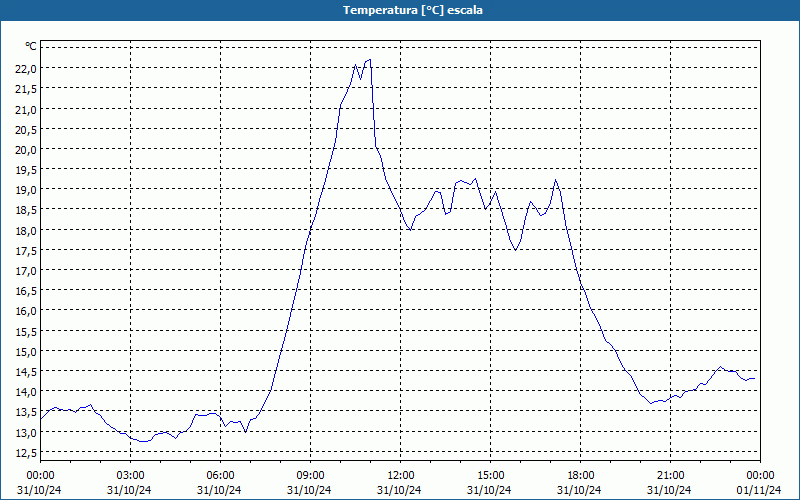Image resolution: width=800 pixels, height=500 pixels.
Task: Select the '01/11/24' date label
Action: (x=759, y=490)
